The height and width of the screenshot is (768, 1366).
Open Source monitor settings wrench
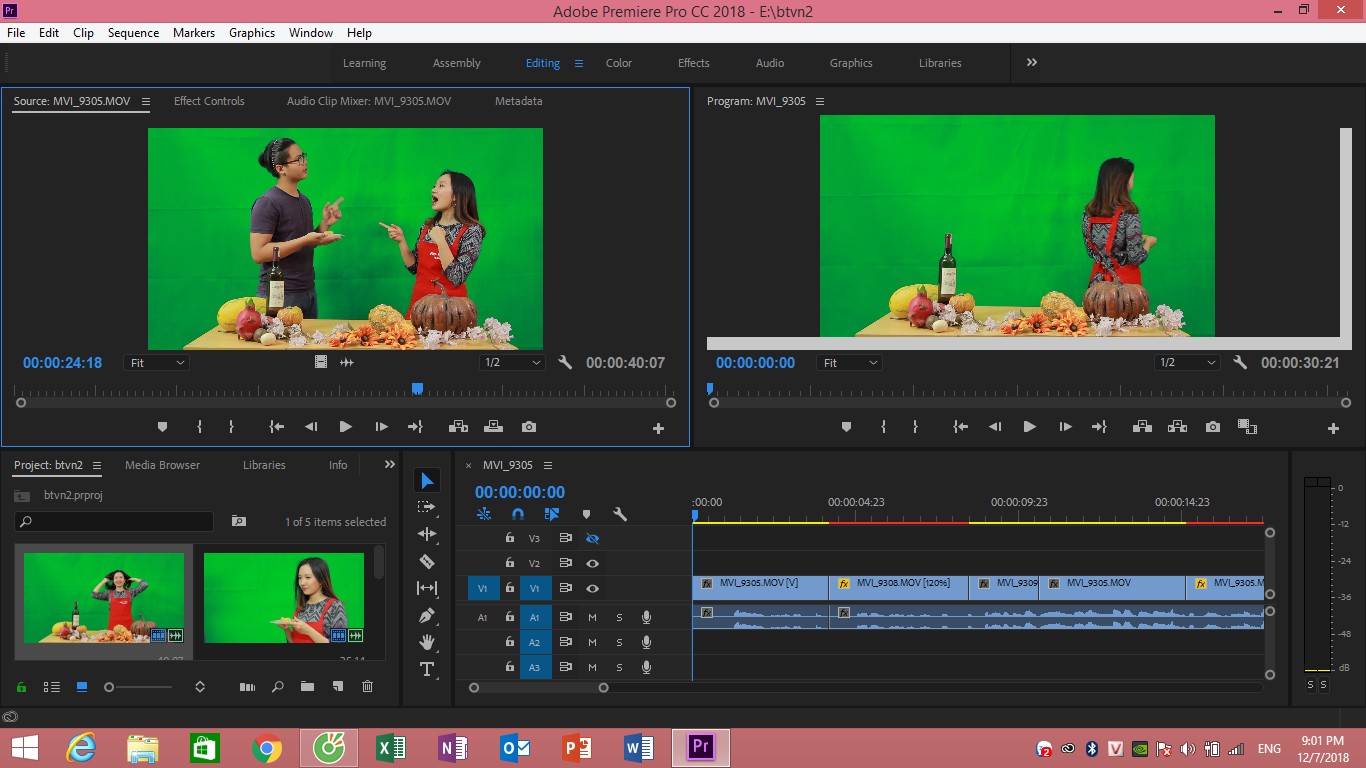click(565, 363)
